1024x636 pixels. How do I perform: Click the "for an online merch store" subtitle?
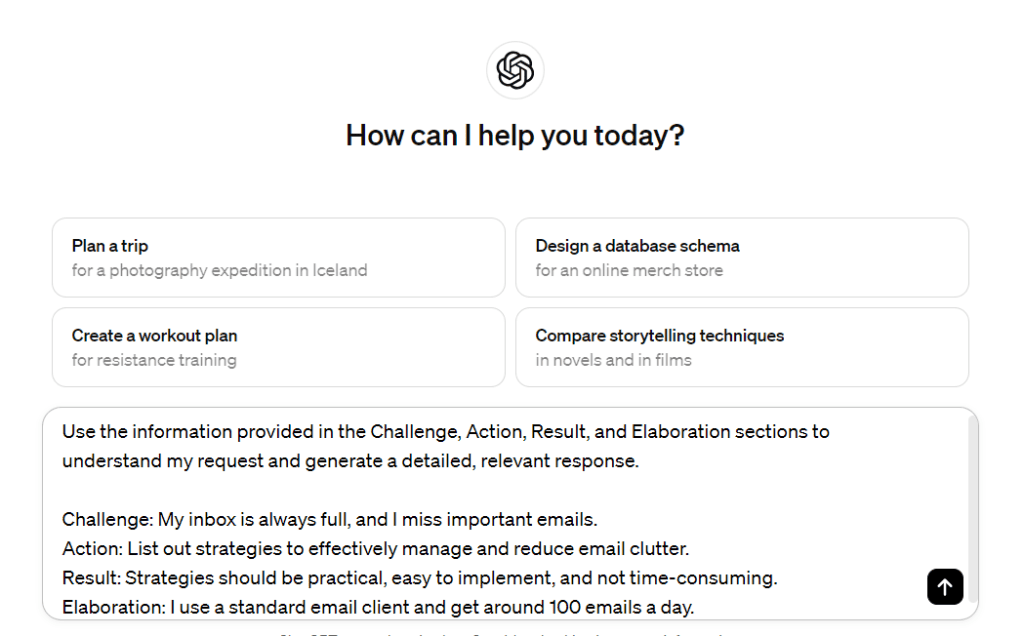628,270
